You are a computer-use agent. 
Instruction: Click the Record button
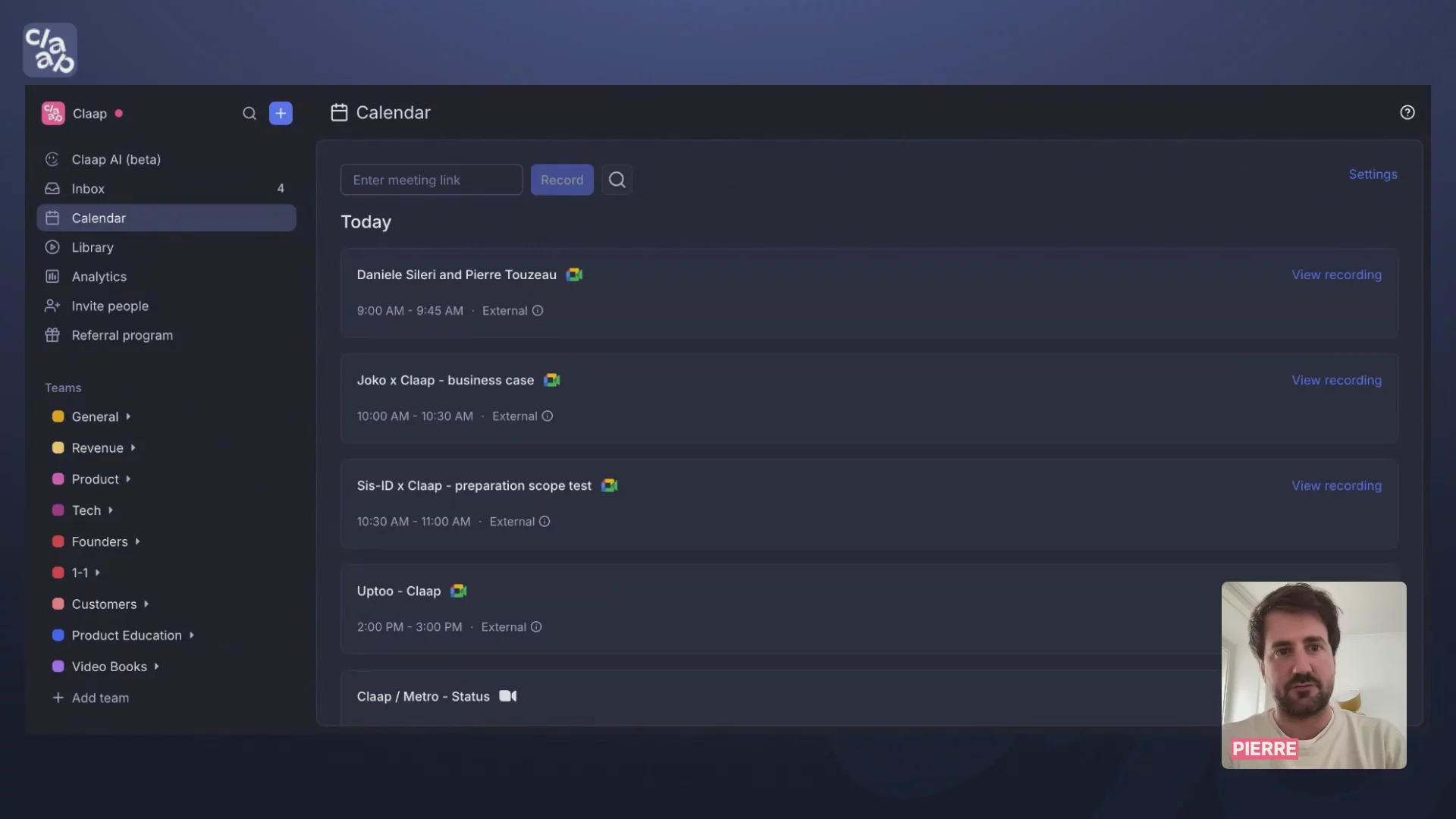click(562, 180)
